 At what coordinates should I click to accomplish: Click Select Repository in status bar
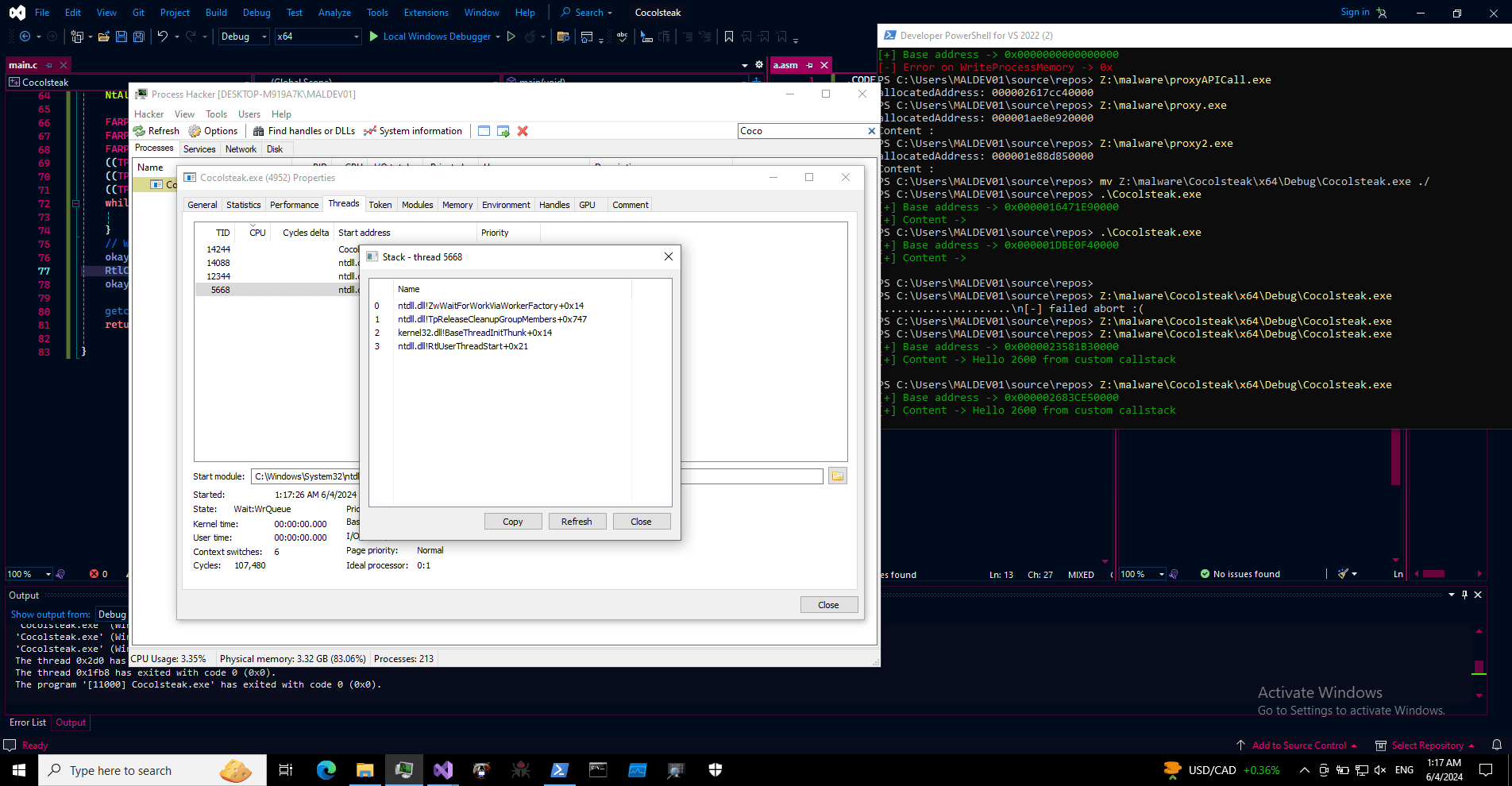click(x=1427, y=746)
